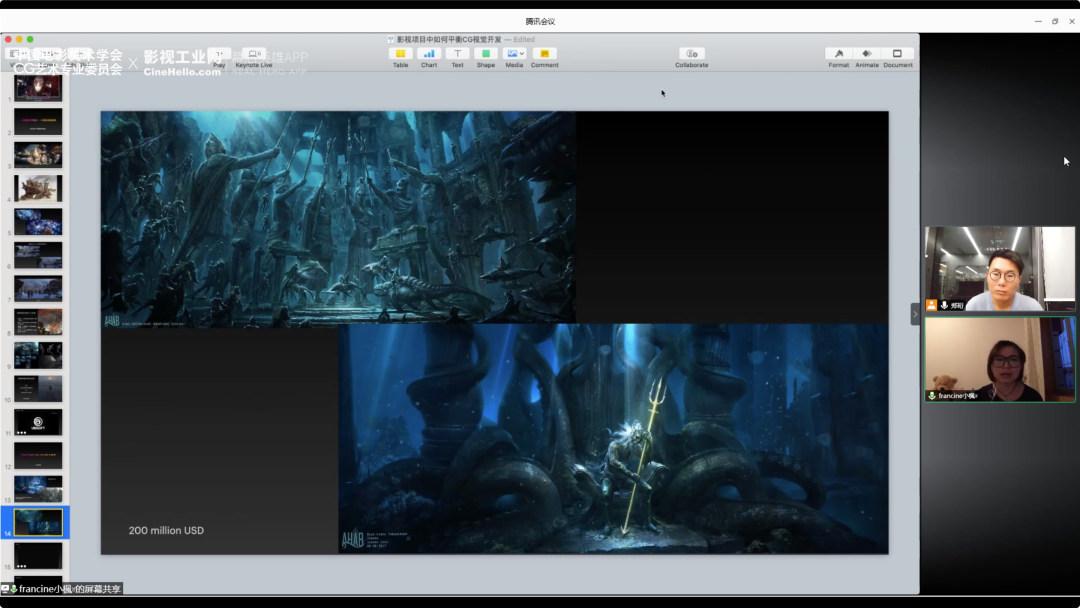Add a comment with the Comment icon
Image resolution: width=1080 pixels, height=608 pixels.
click(544, 54)
